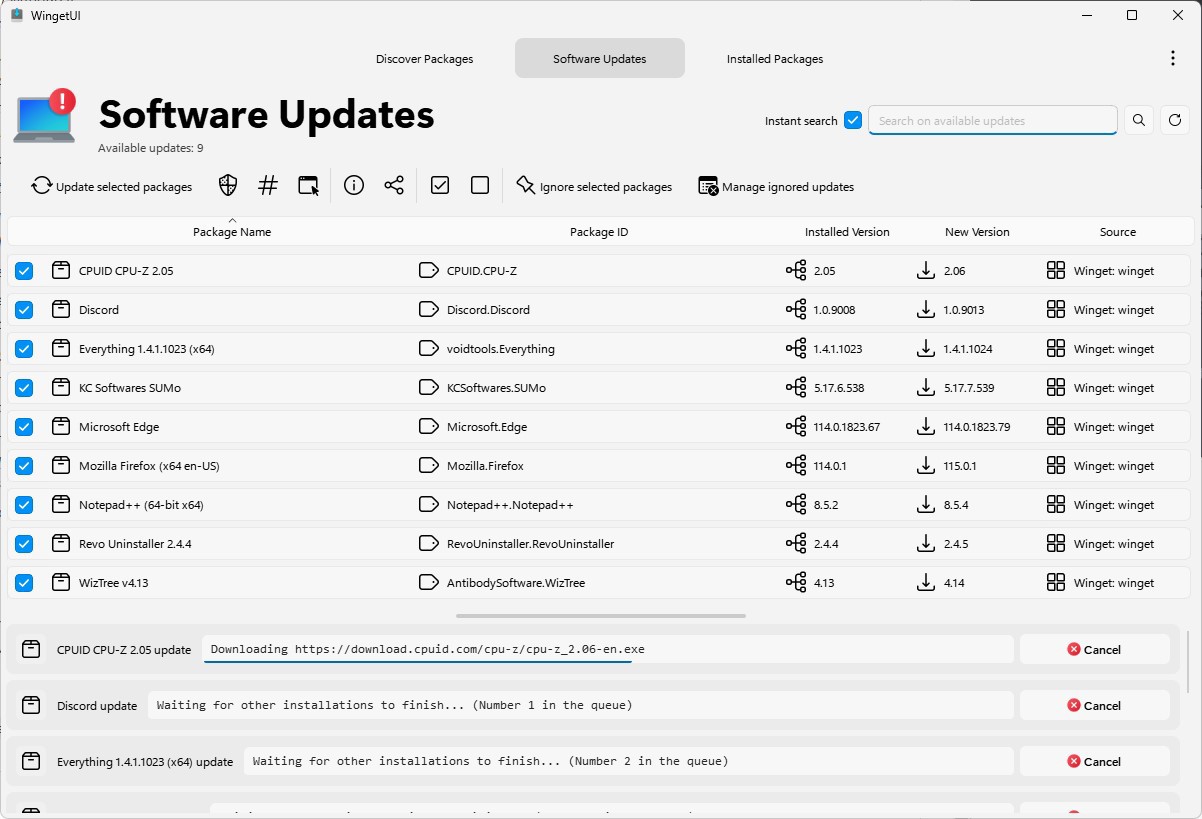Click the run as administrator shield icon

point(228,186)
